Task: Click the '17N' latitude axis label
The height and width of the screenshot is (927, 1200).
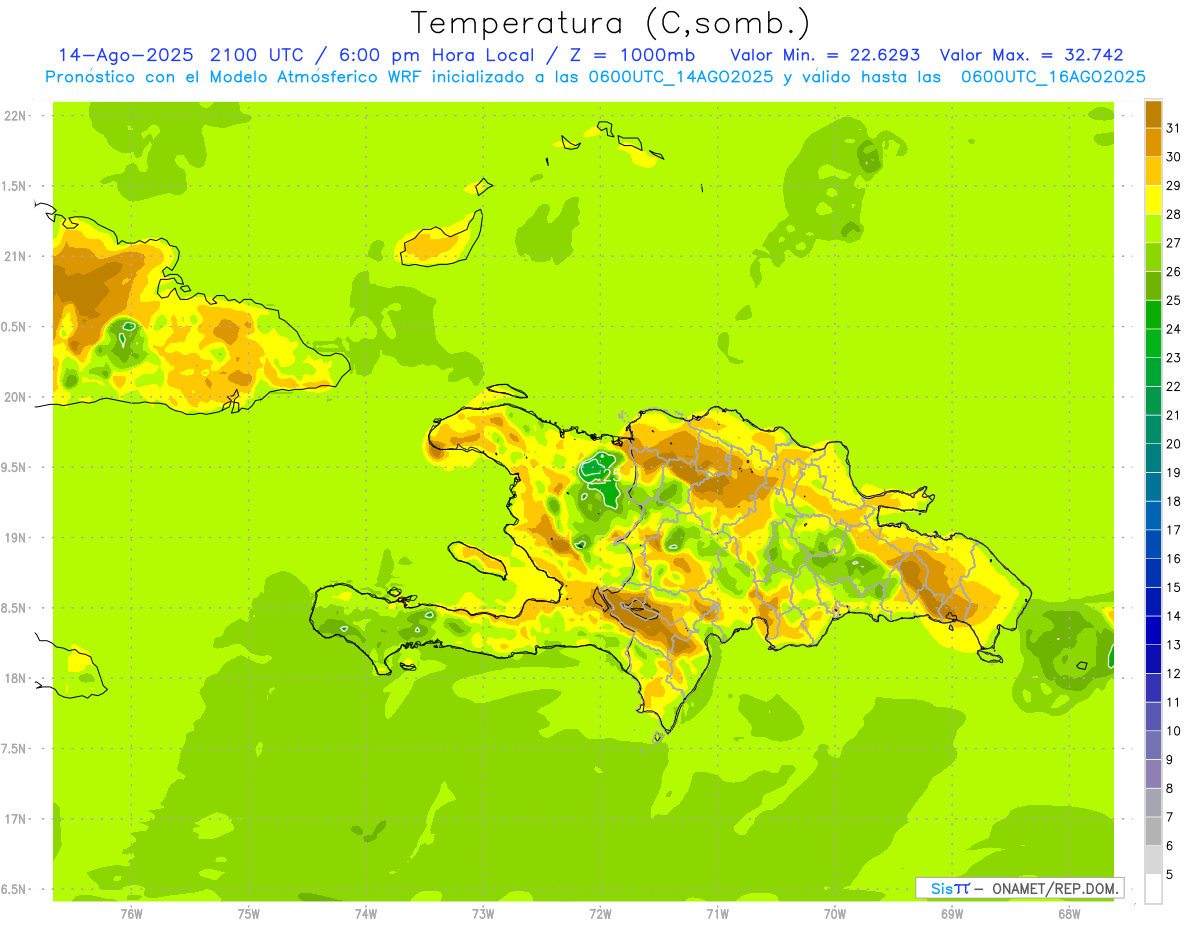Action: tap(14, 819)
